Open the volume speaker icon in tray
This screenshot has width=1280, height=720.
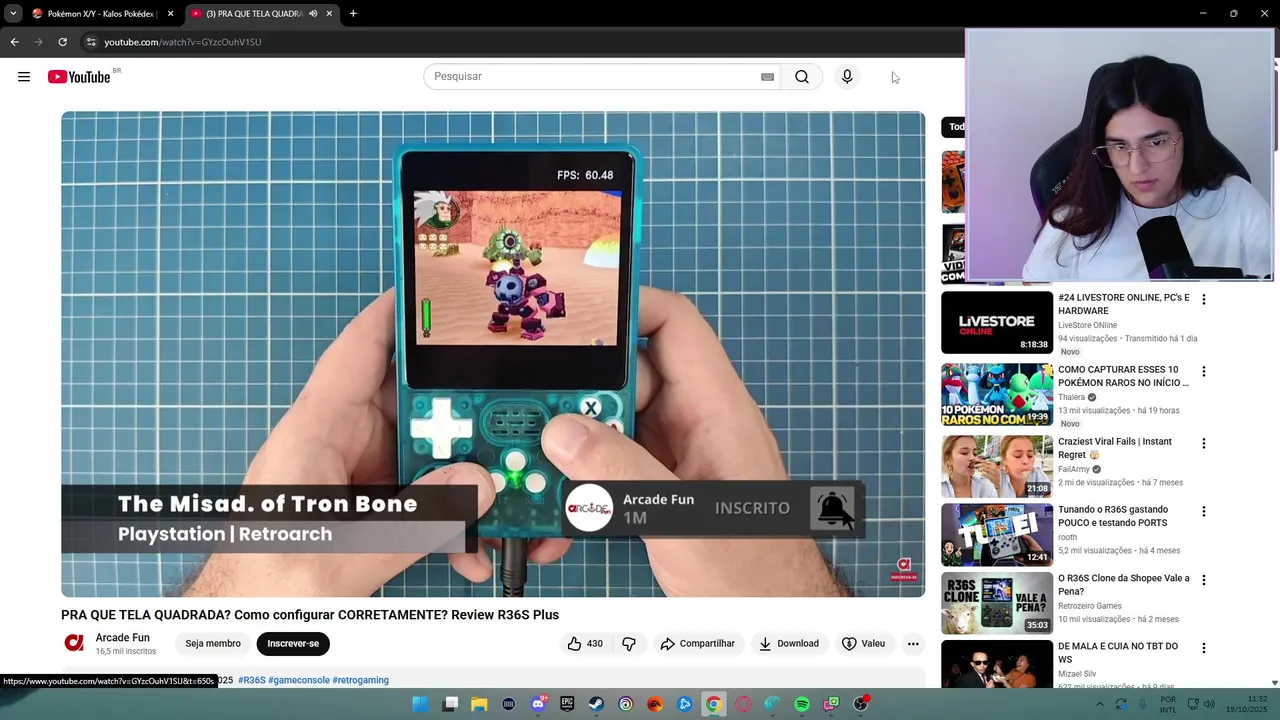[x=1209, y=704]
